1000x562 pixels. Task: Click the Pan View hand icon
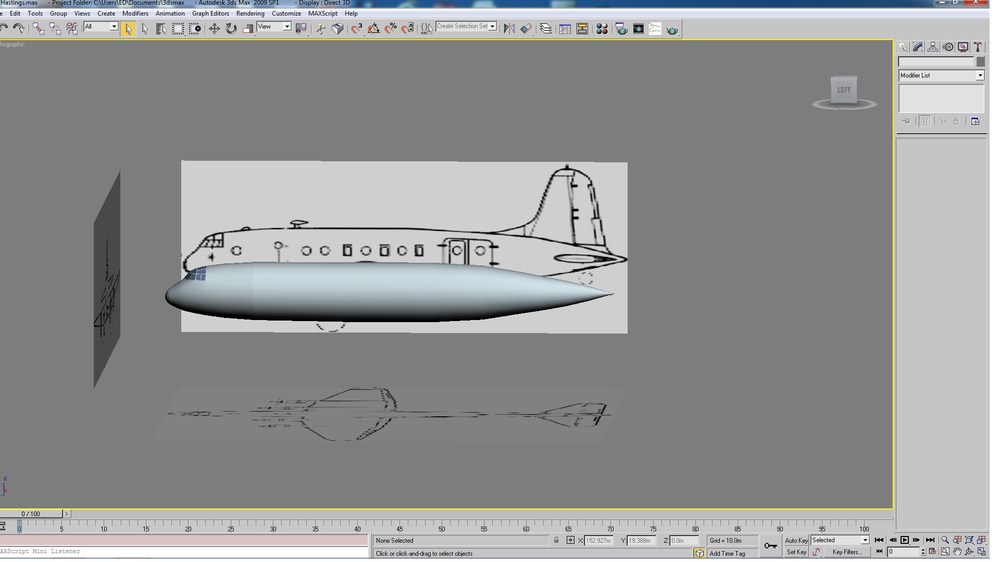coord(957,552)
